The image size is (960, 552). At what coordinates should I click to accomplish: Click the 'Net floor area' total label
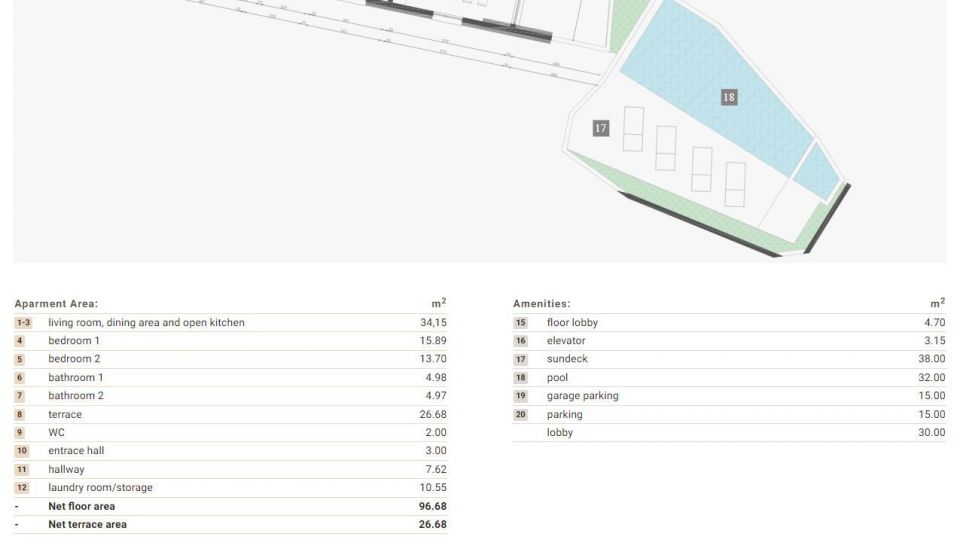(81, 507)
